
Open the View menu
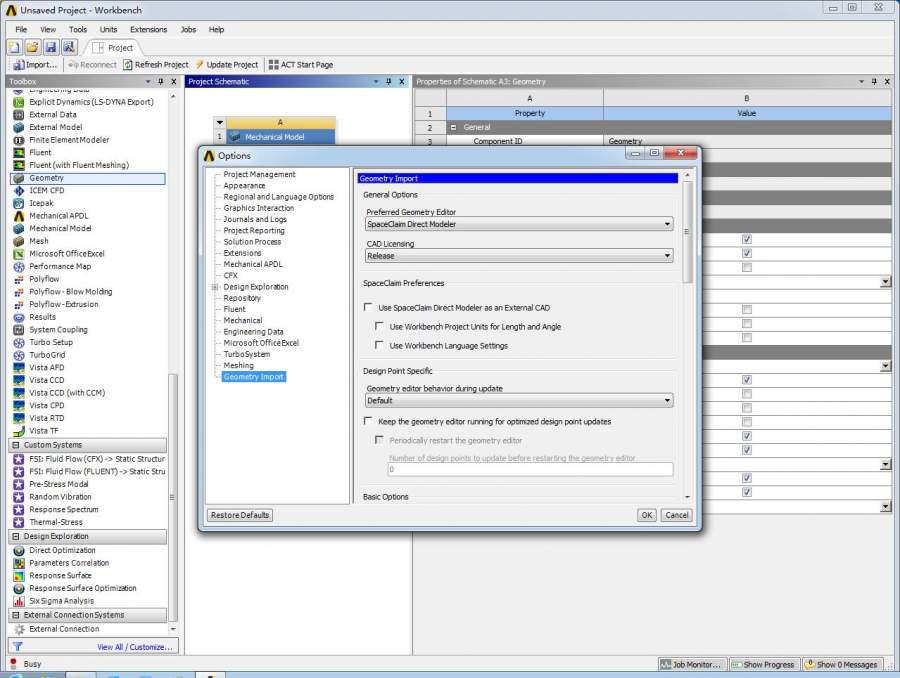click(x=48, y=29)
